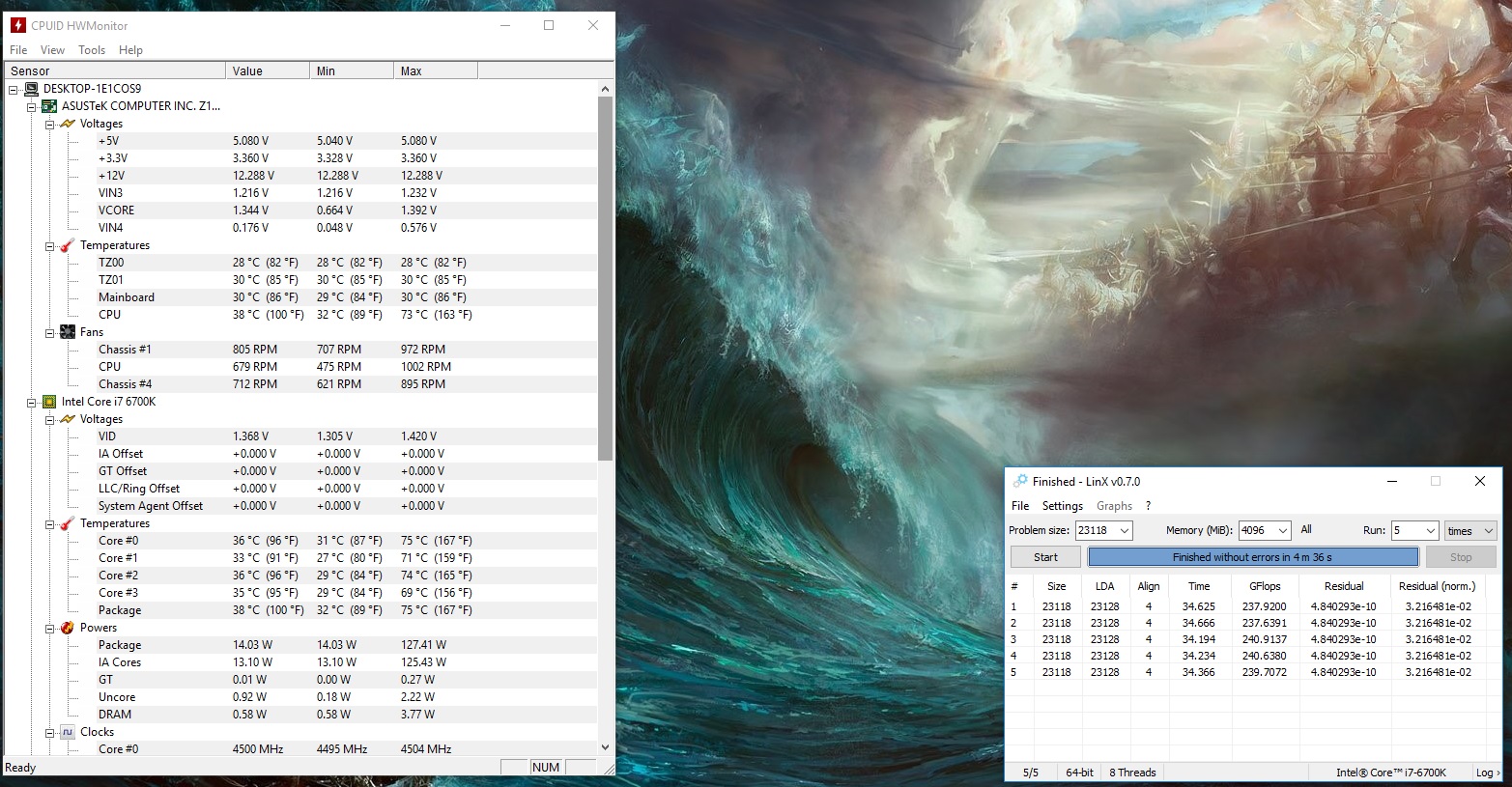
Task: Collapse the Powers group
Action: click(x=49, y=628)
